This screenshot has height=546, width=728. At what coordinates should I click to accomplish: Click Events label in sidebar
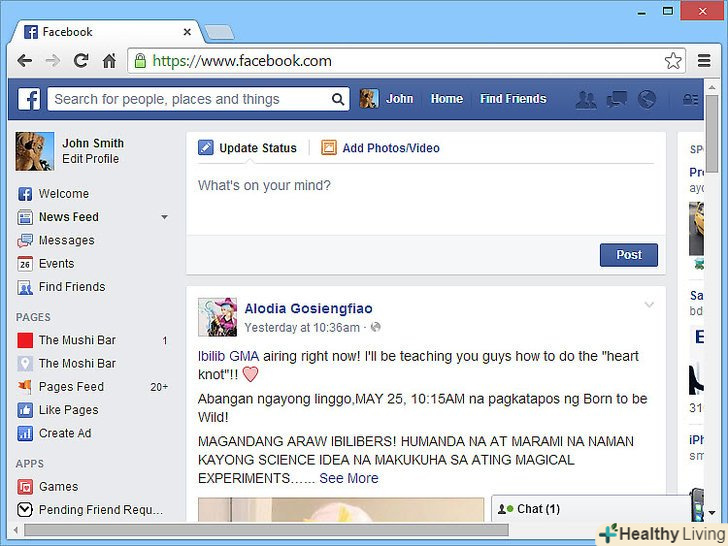[x=57, y=264]
